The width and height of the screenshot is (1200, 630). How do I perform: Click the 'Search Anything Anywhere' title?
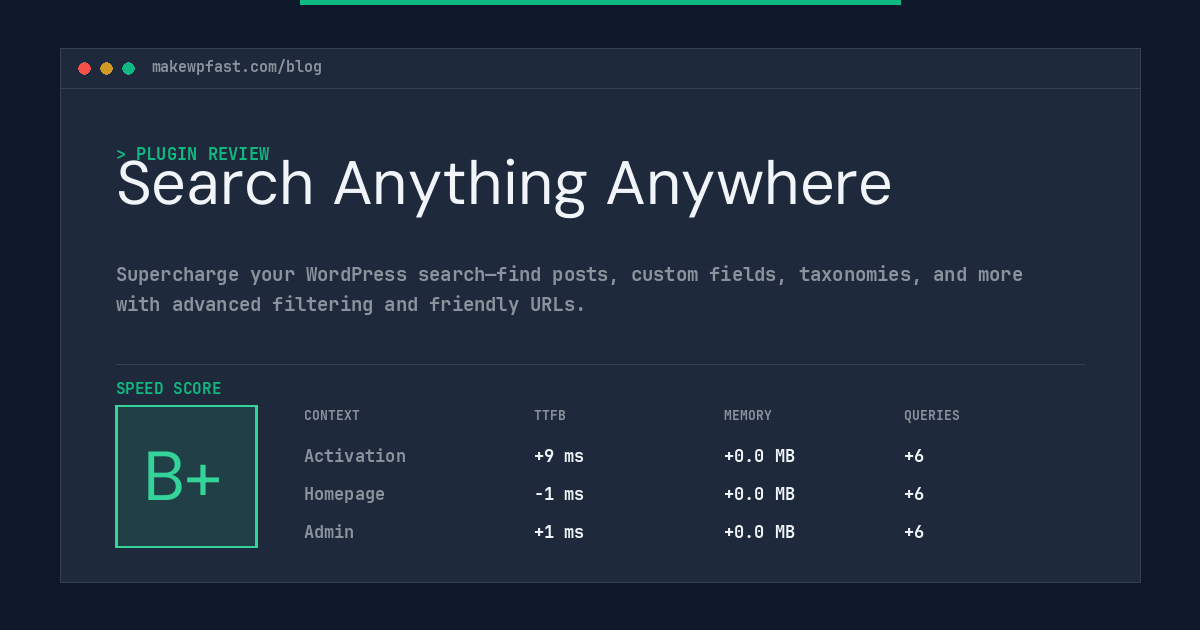click(504, 185)
